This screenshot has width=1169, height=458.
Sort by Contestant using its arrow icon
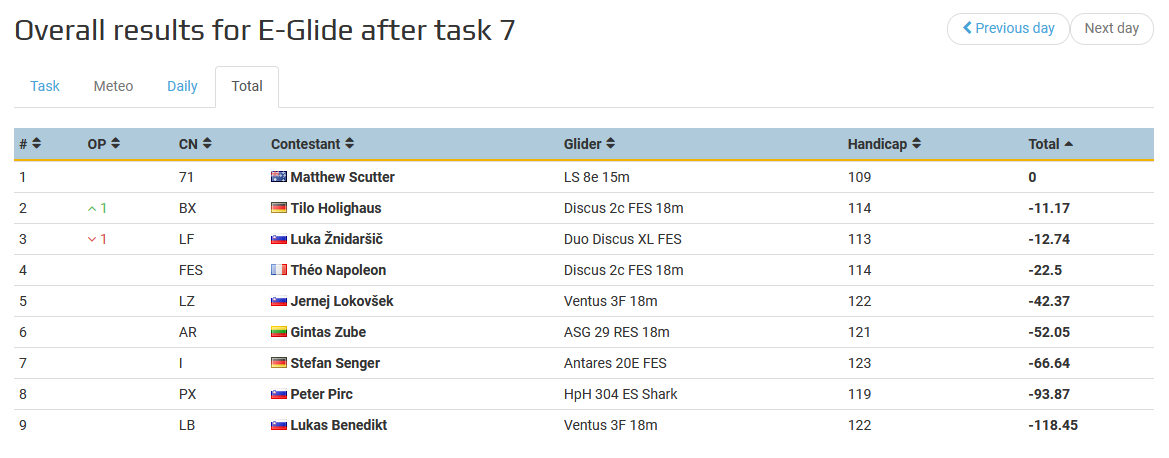click(x=350, y=144)
